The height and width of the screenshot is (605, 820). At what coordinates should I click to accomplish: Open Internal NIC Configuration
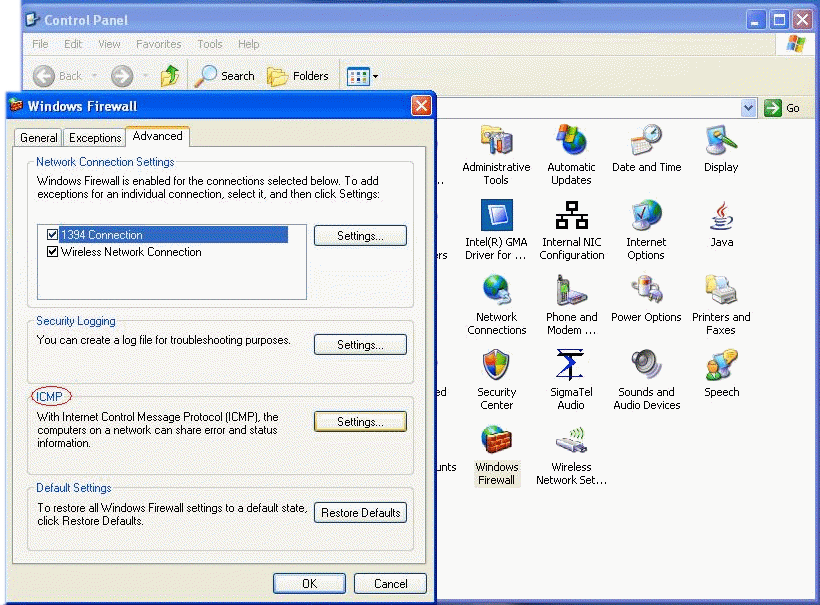[571, 230]
